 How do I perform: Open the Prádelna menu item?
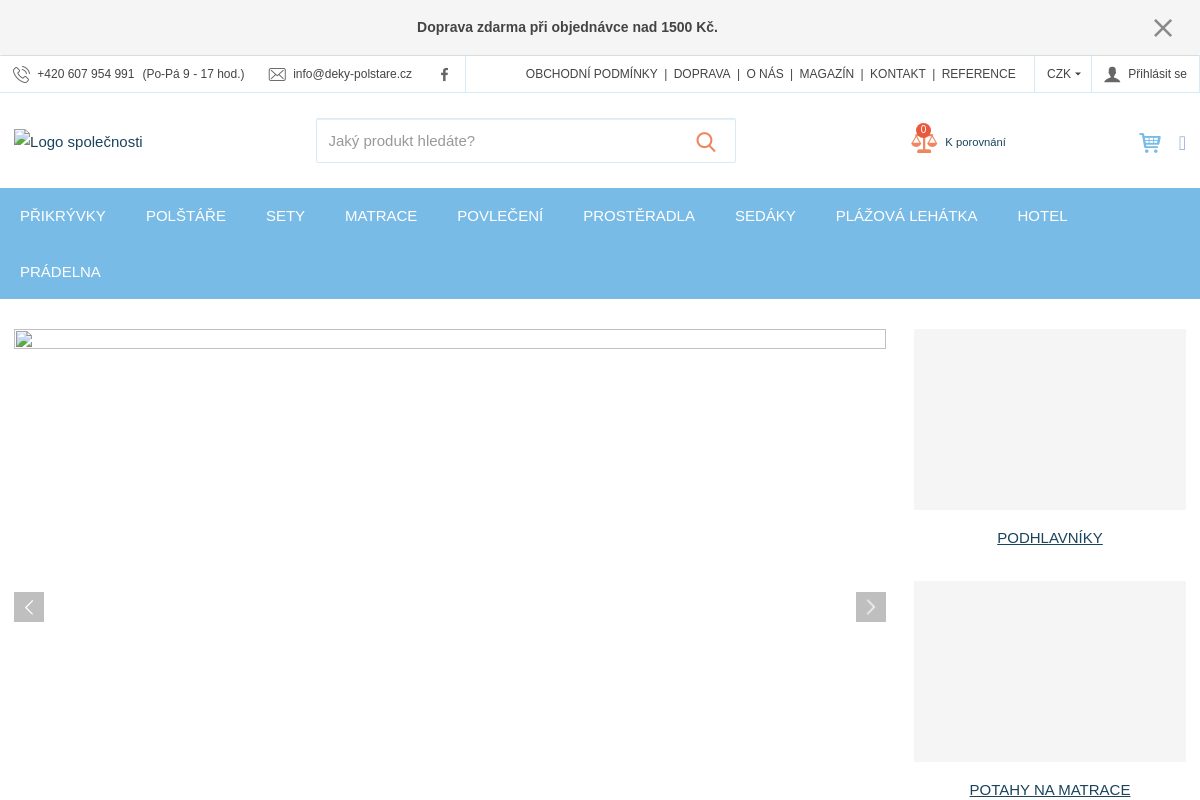click(60, 272)
